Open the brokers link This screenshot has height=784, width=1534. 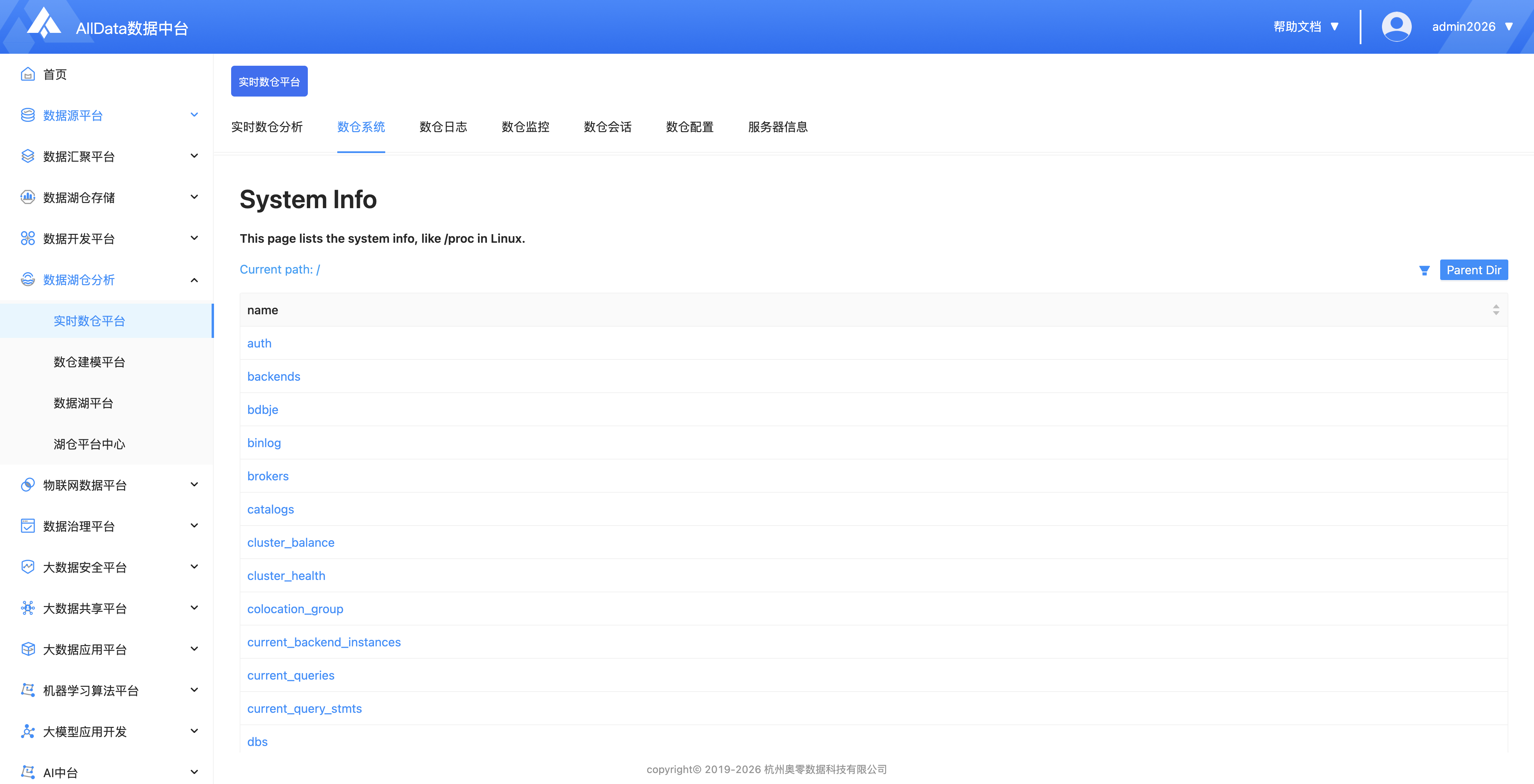(267, 476)
